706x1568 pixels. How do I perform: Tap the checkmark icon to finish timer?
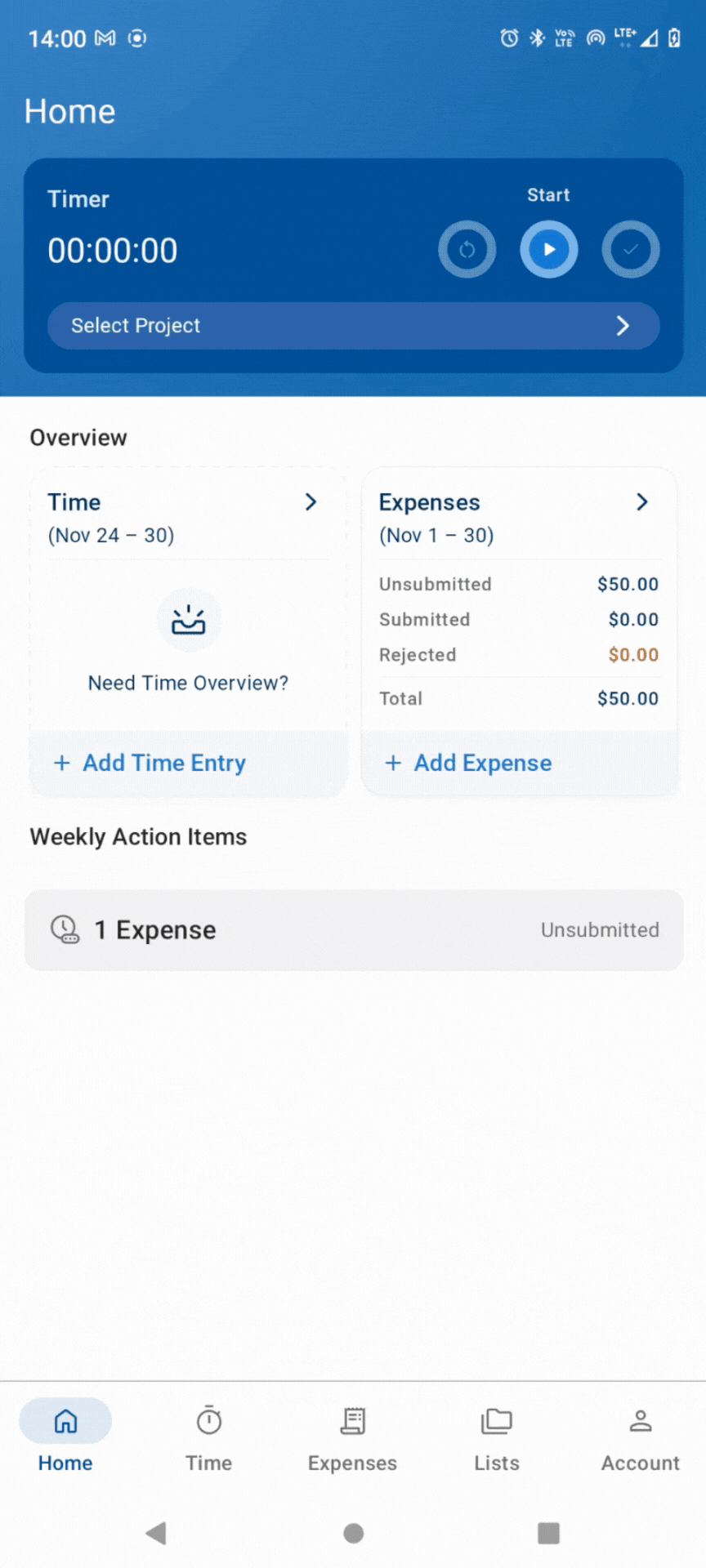631,250
